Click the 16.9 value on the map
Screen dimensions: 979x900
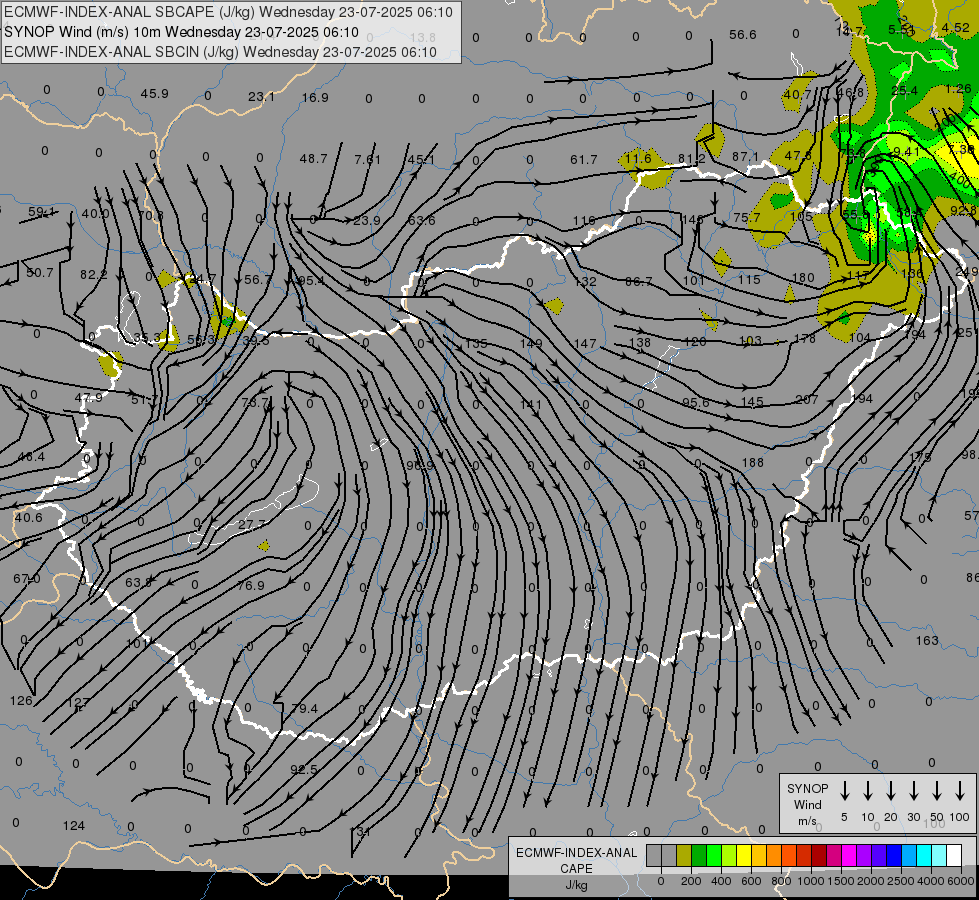tap(315, 97)
